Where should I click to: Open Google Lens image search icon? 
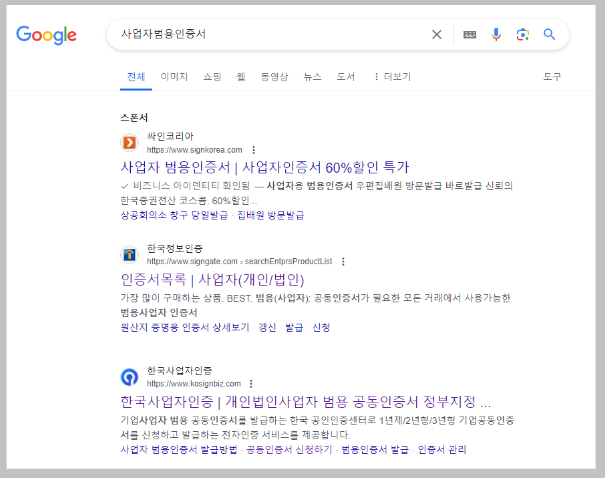click(522, 35)
